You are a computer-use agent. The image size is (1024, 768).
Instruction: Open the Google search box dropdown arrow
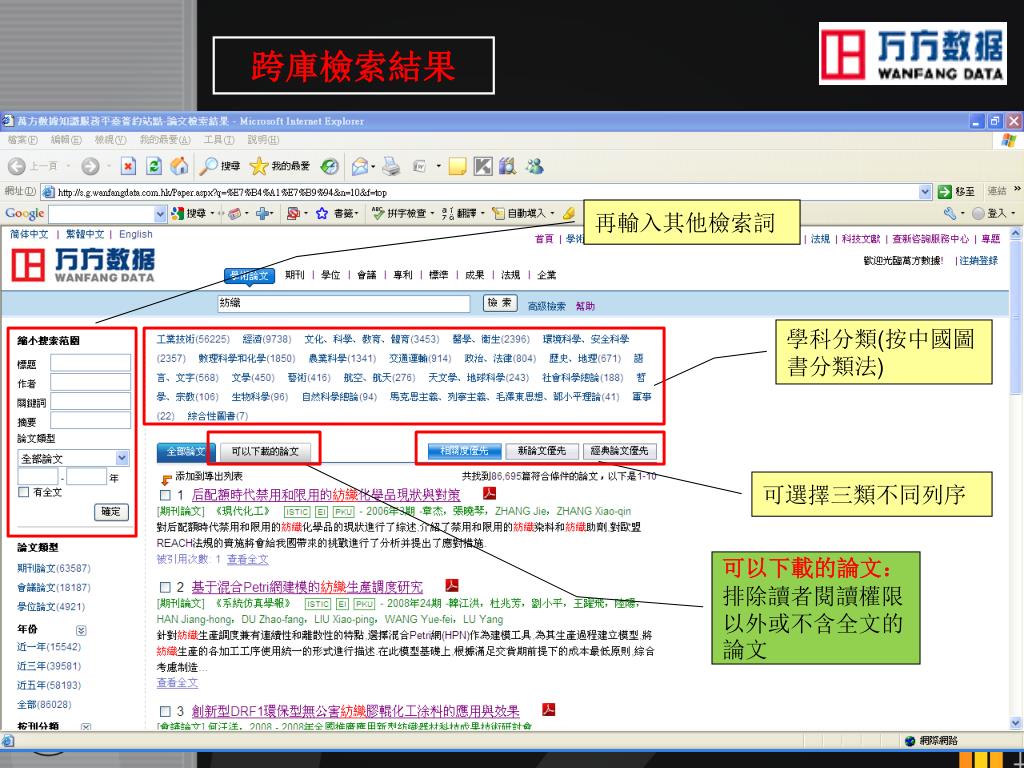click(x=160, y=214)
